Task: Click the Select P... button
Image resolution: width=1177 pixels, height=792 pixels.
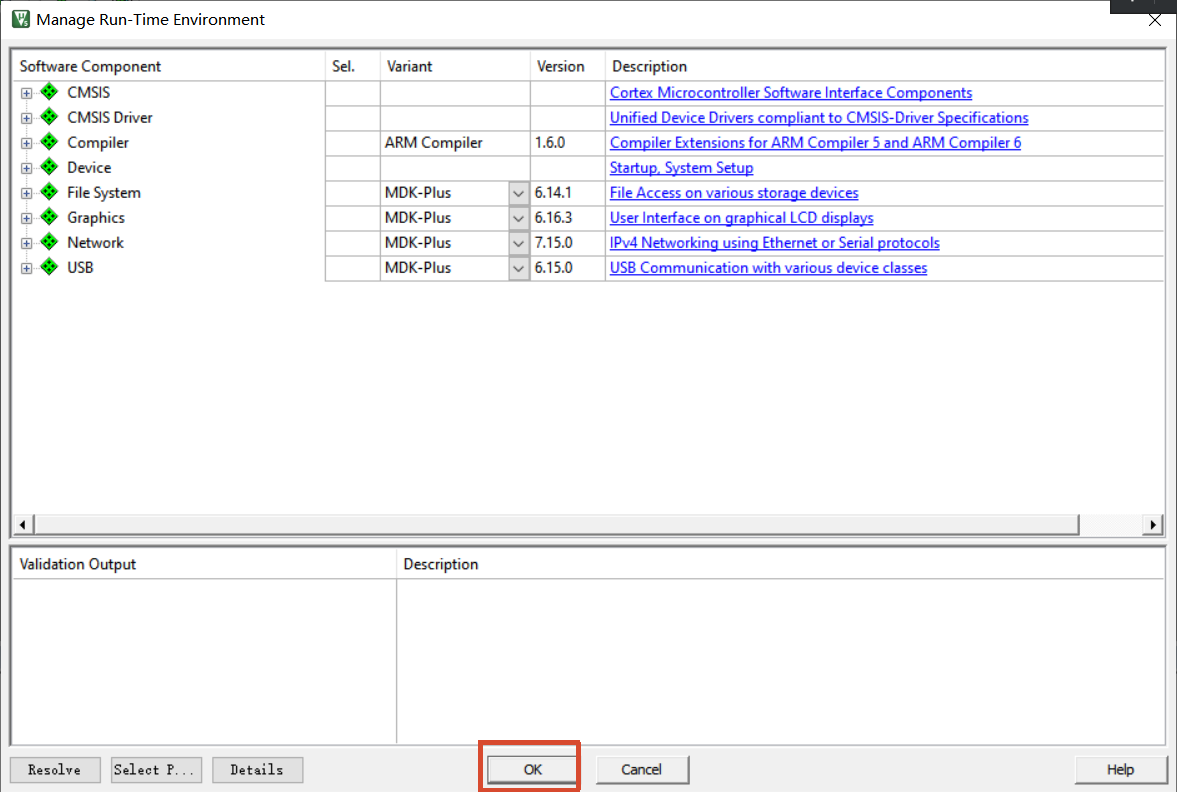Action: (x=156, y=769)
